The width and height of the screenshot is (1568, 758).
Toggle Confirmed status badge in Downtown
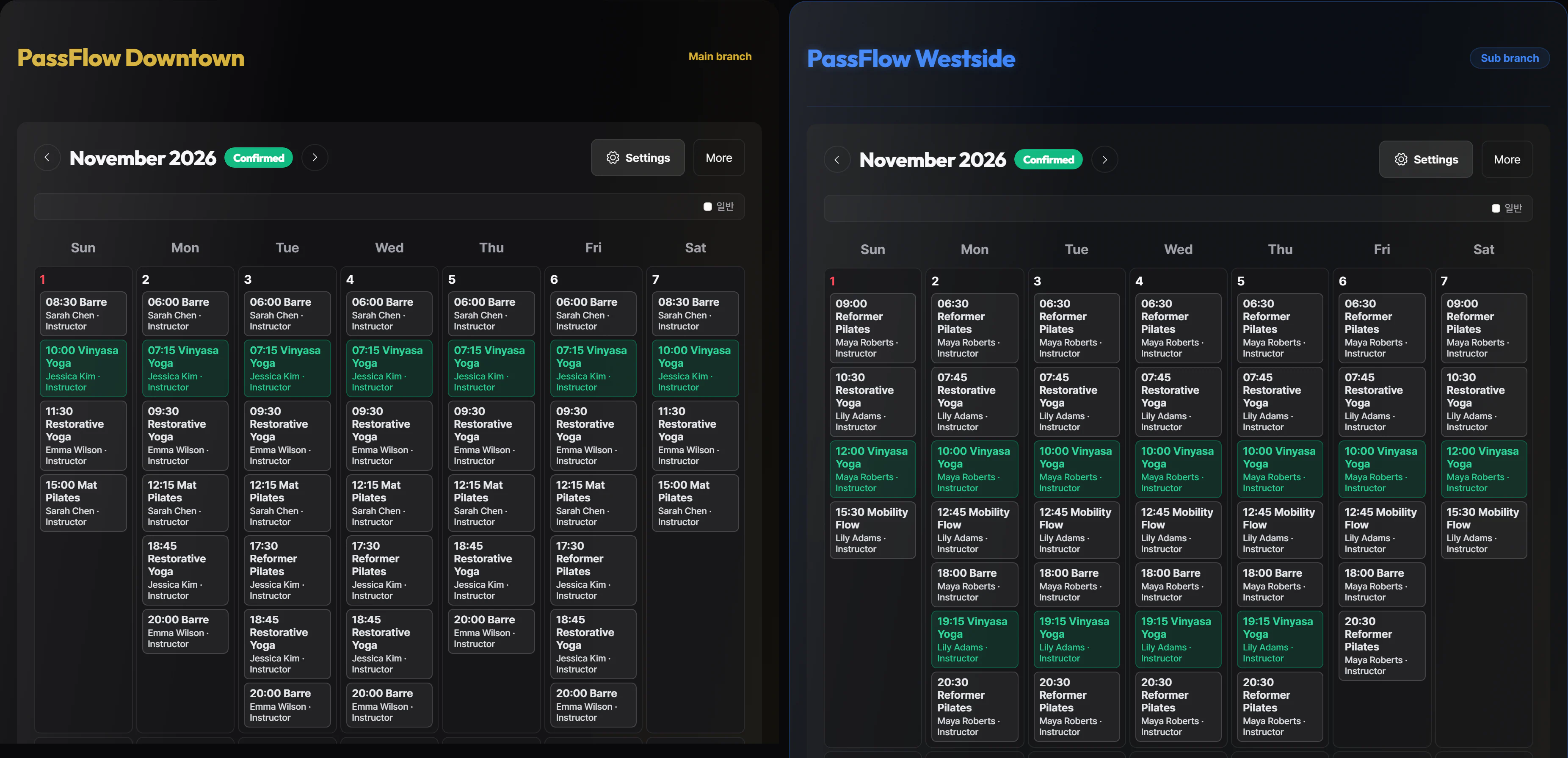coord(259,158)
